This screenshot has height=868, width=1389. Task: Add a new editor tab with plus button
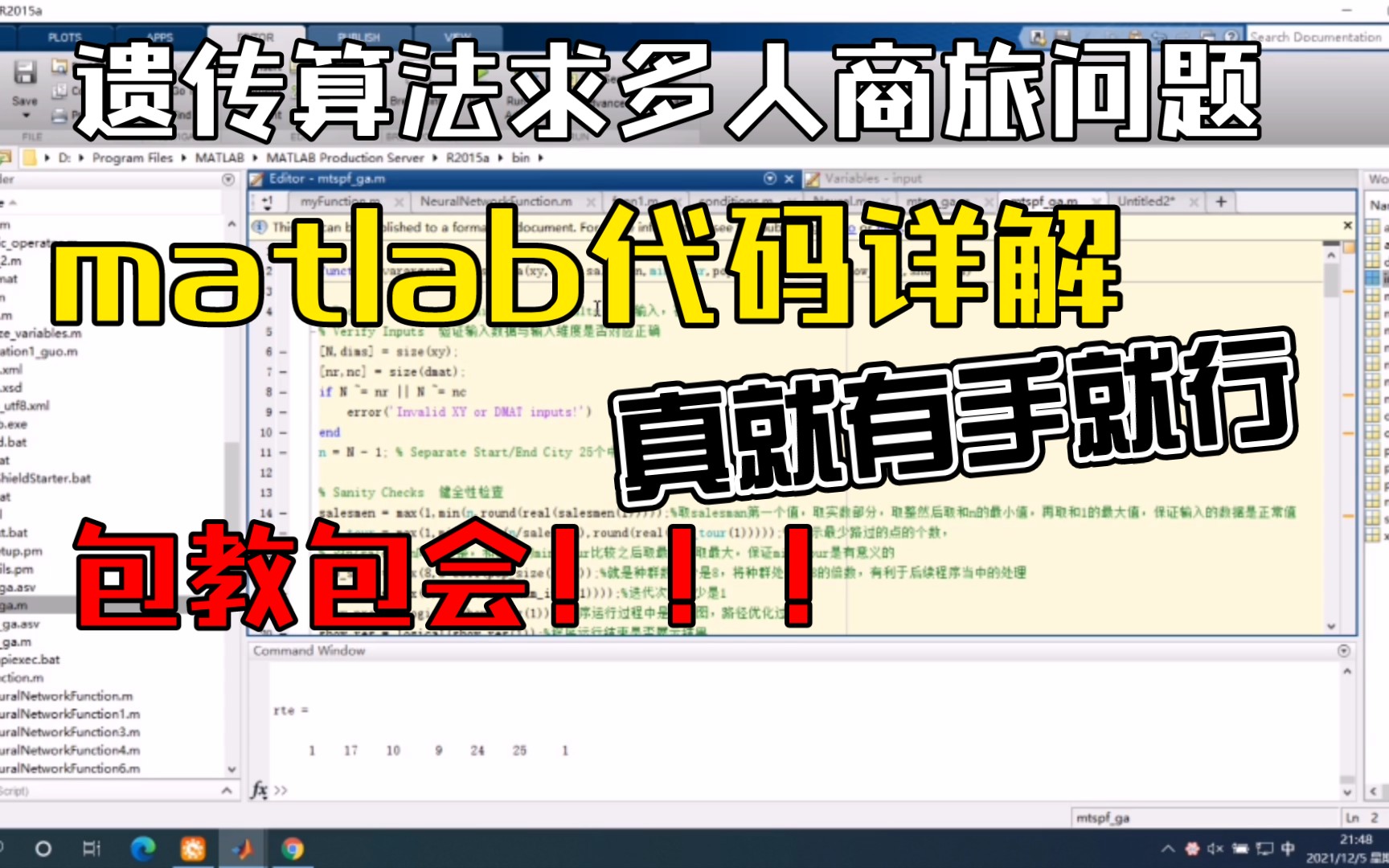(1221, 202)
